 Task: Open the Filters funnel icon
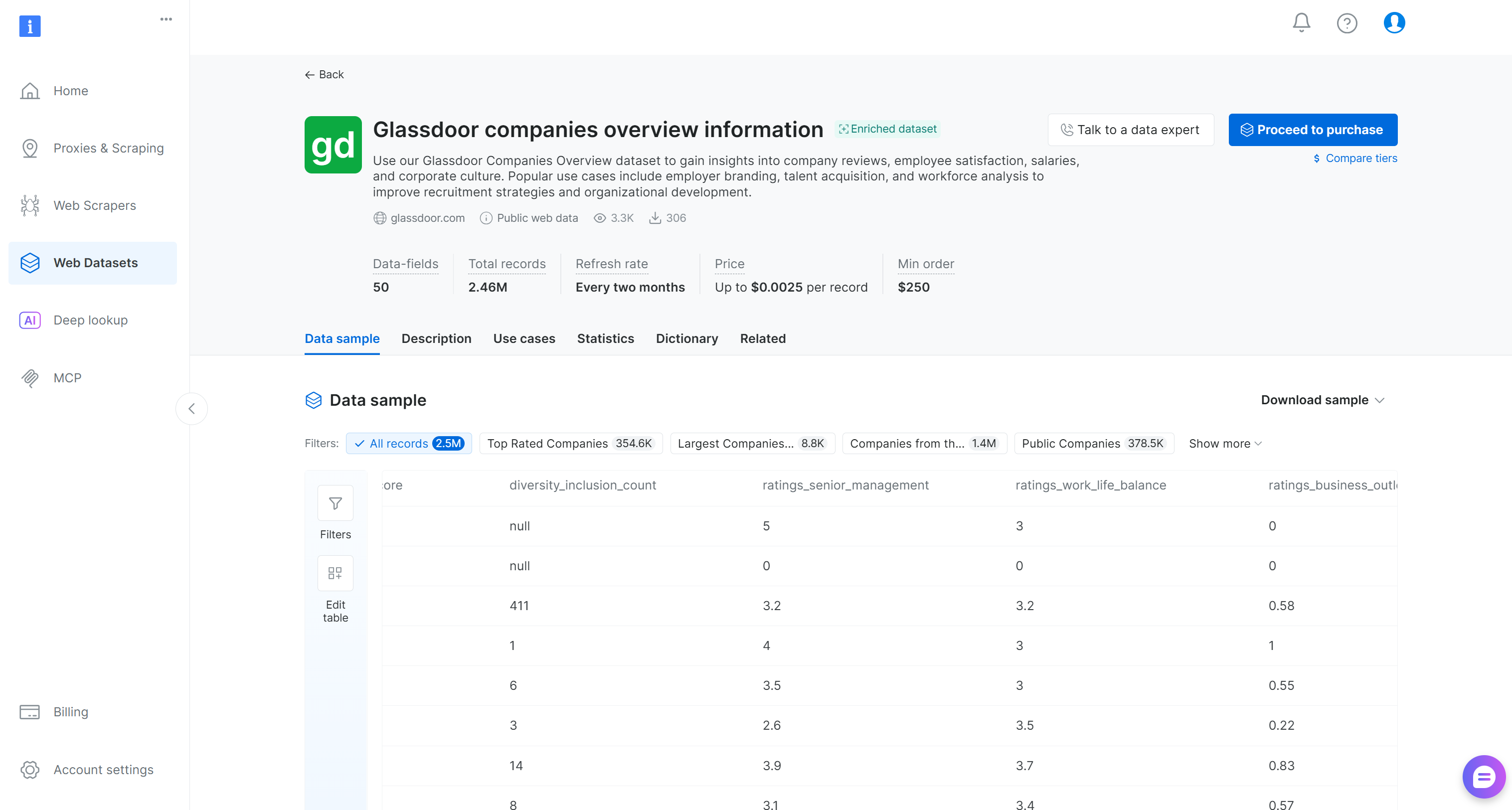(335, 503)
